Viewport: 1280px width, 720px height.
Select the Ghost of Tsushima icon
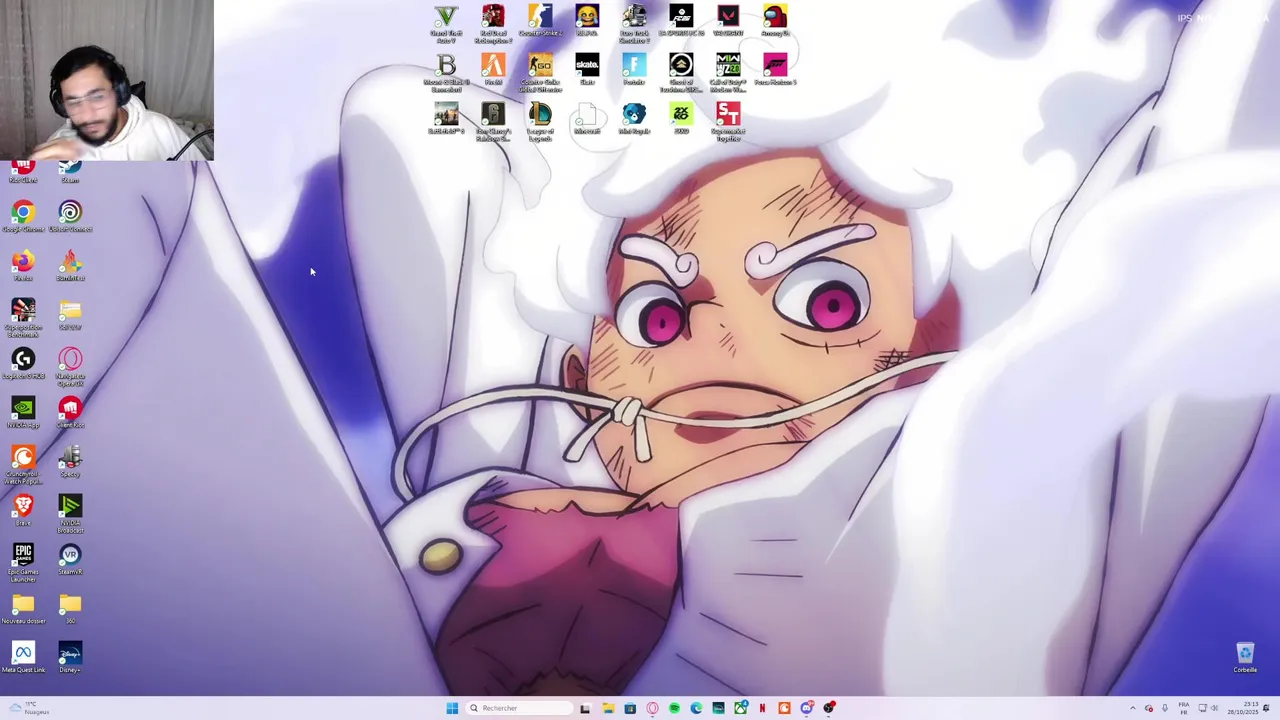pyautogui.click(x=681, y=73)
